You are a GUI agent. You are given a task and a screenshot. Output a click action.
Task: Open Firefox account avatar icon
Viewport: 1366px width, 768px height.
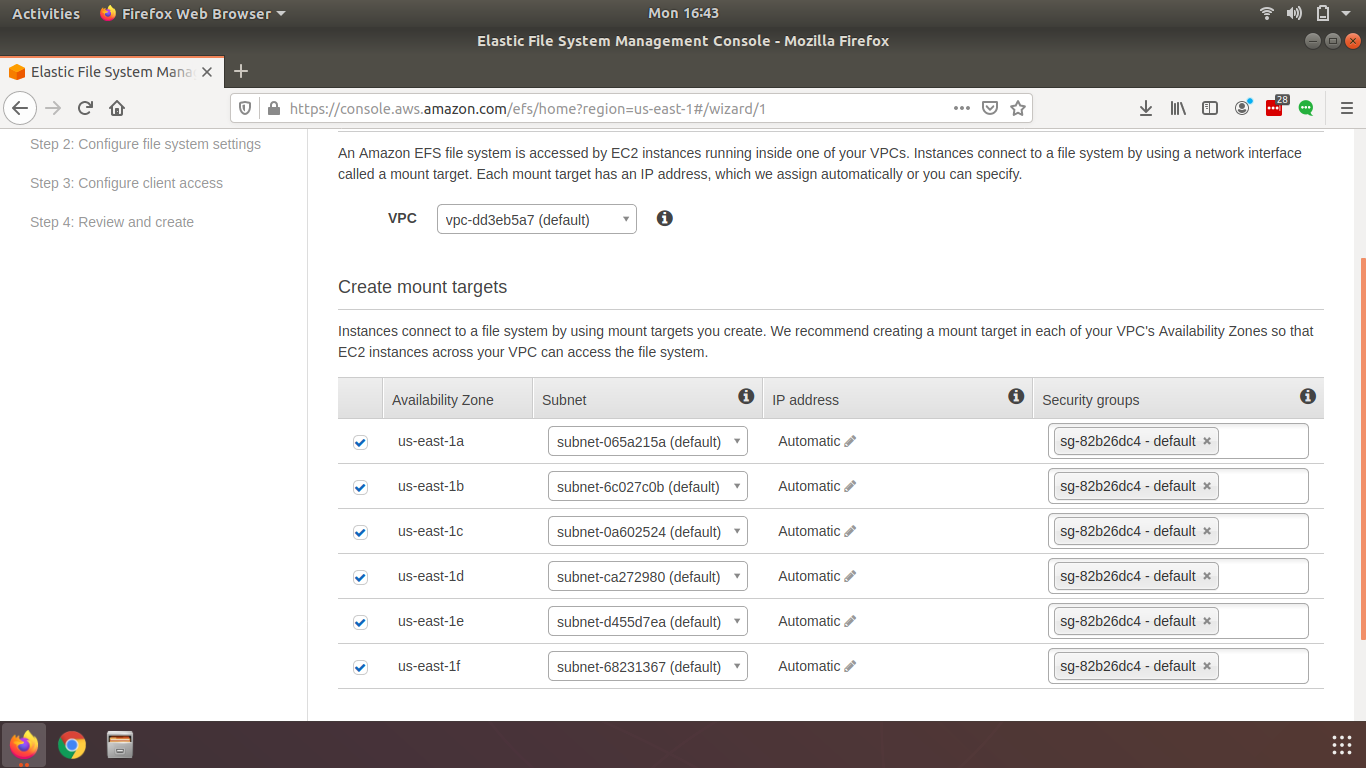click(1242, 108)
